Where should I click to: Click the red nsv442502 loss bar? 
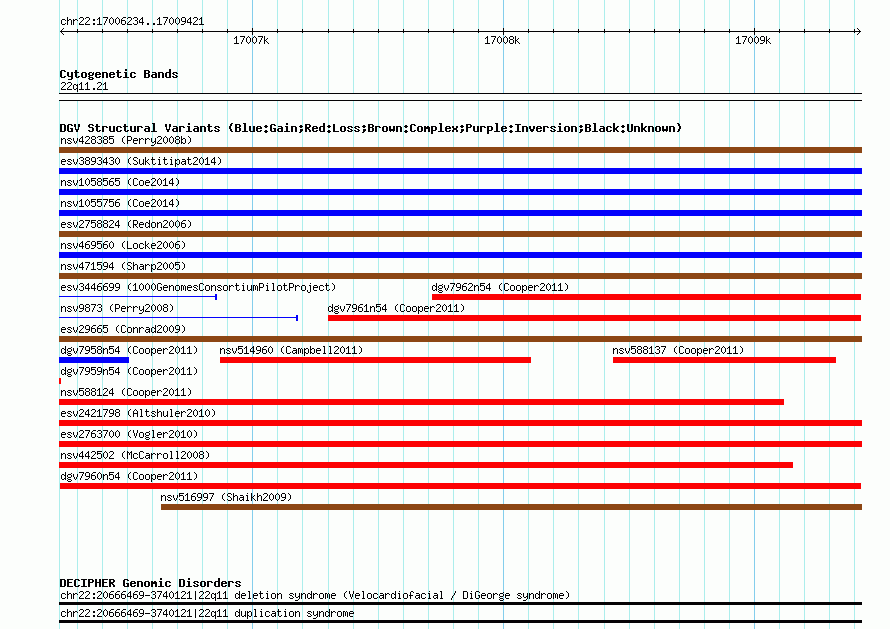point(426,465)
